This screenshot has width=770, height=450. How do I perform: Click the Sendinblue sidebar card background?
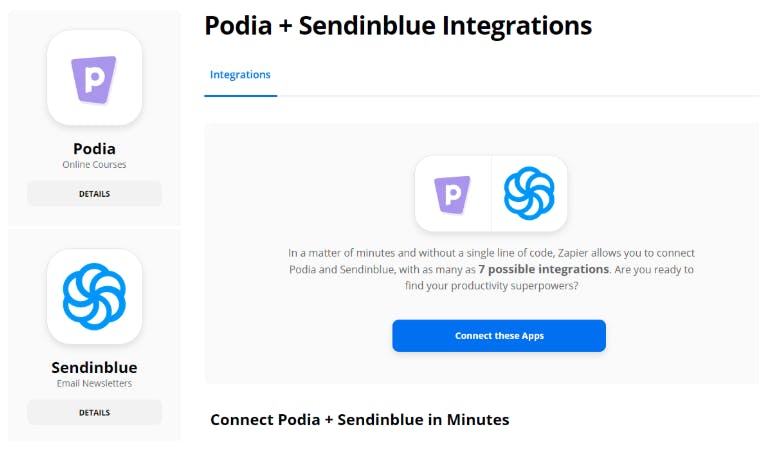tap(94, 336)
